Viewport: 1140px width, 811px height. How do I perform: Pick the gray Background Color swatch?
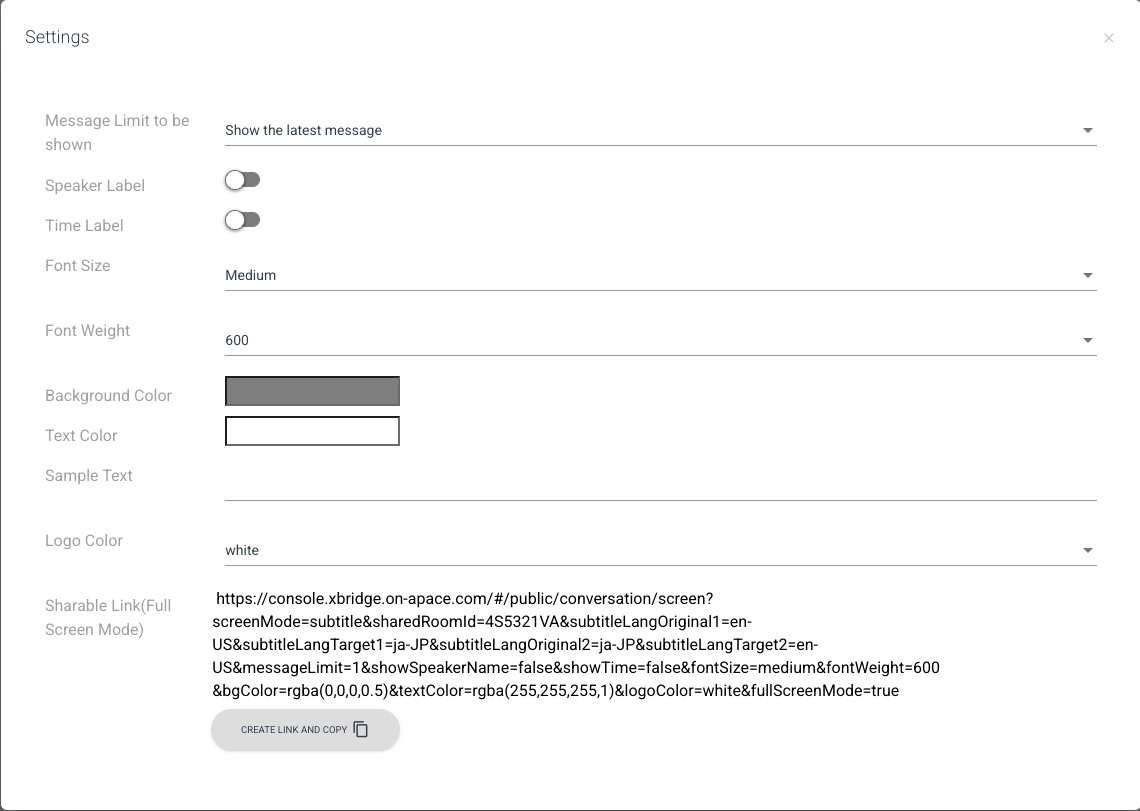(x=312, y=391)
